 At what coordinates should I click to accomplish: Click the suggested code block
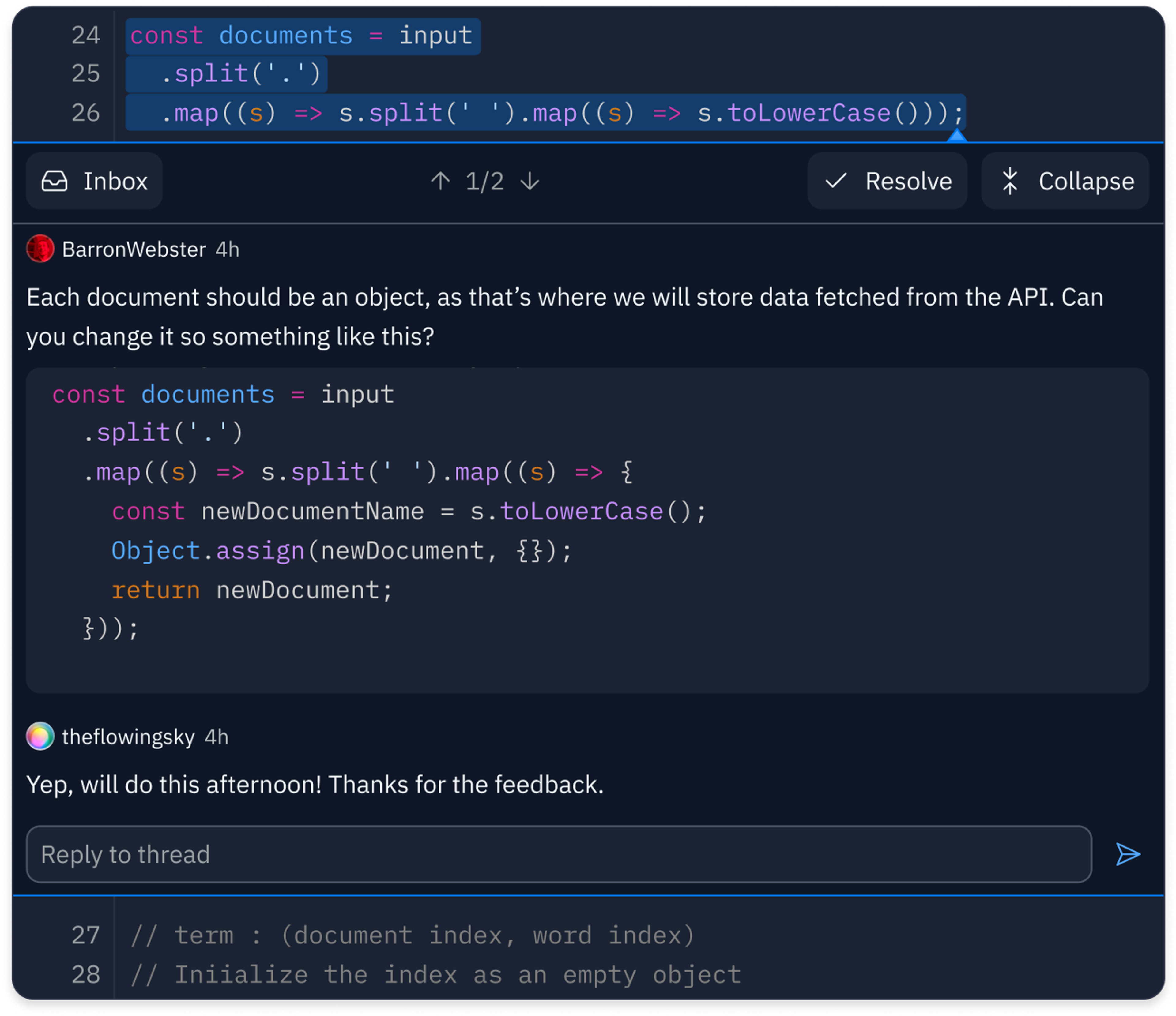click(x=587, y=530)
